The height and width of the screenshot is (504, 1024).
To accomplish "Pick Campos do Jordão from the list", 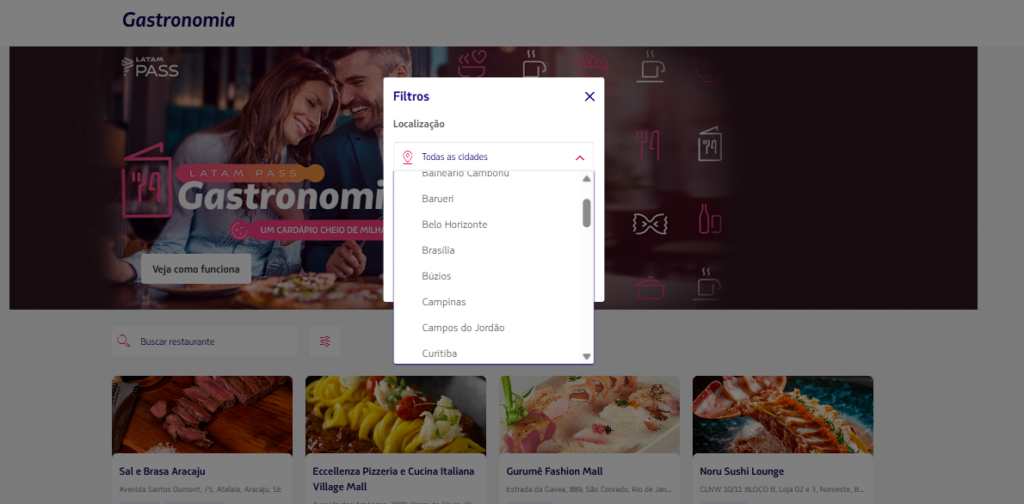I will 462,328.
